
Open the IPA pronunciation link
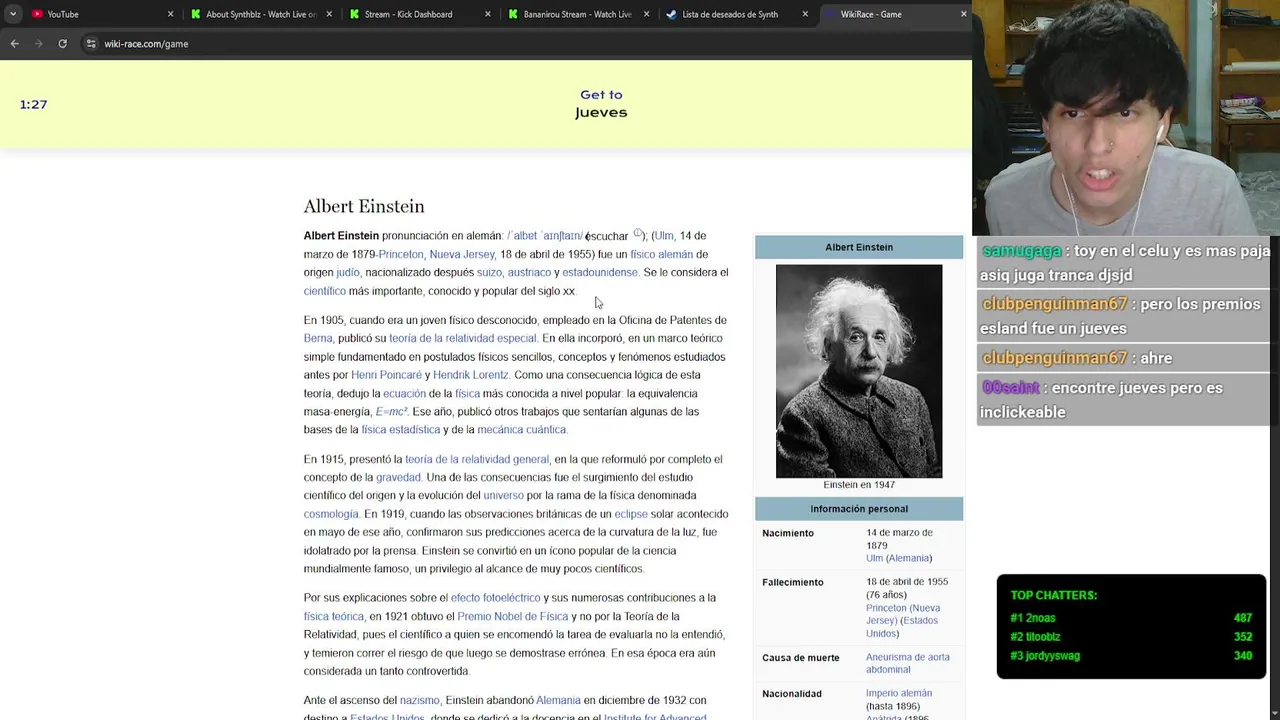coord(546,236)
